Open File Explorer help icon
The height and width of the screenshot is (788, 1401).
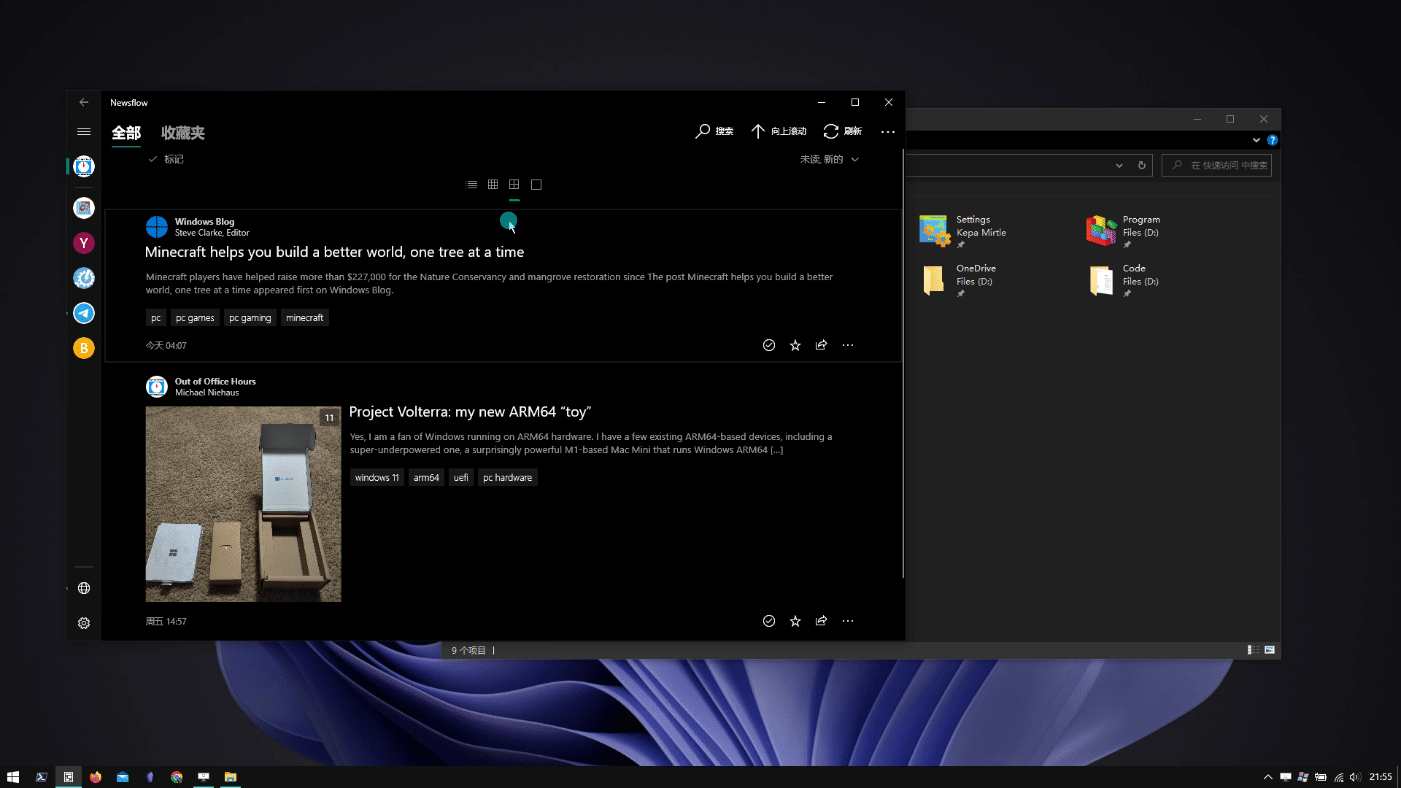pyautogui.click(x=1272, y=141)
